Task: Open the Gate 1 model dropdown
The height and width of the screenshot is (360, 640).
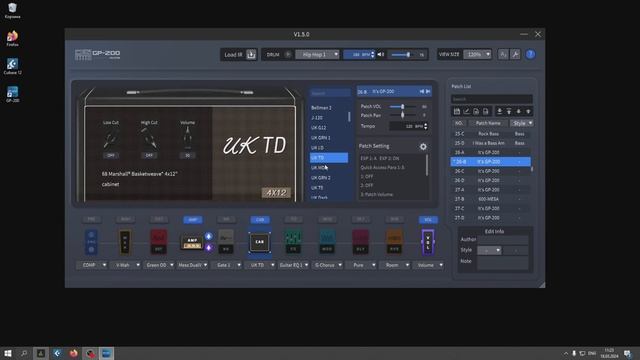Action: coord(227,265)
